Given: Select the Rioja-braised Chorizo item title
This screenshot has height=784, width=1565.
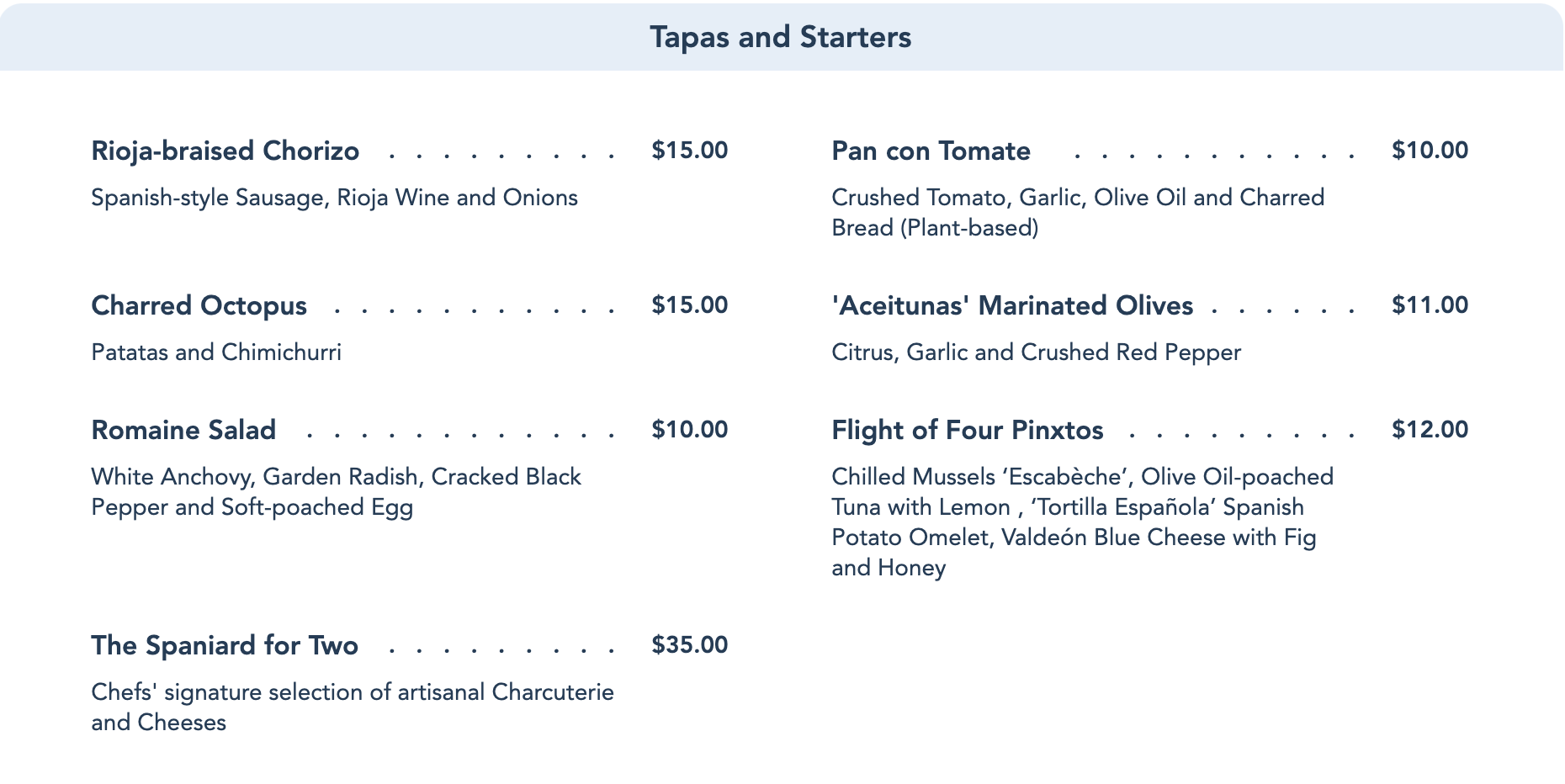Looking at the screenshot, I should pyautogui.click(x=225, y=151).
